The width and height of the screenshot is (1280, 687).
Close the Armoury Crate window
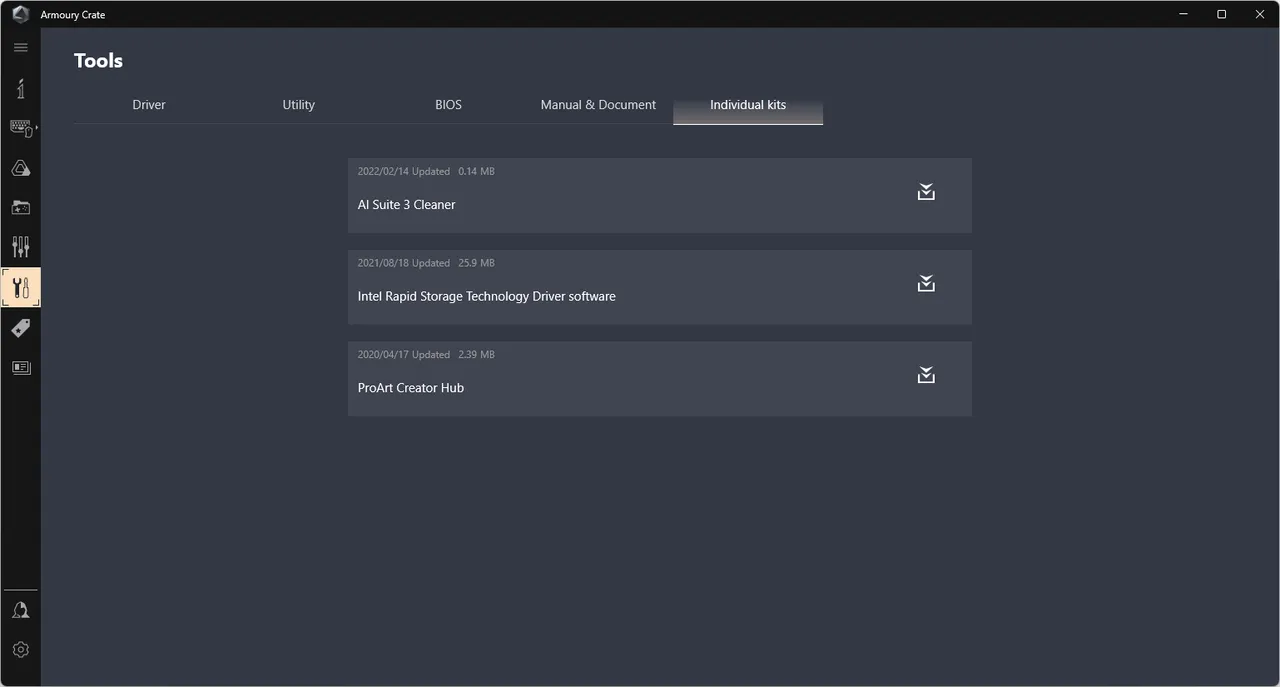(1259, 14)
